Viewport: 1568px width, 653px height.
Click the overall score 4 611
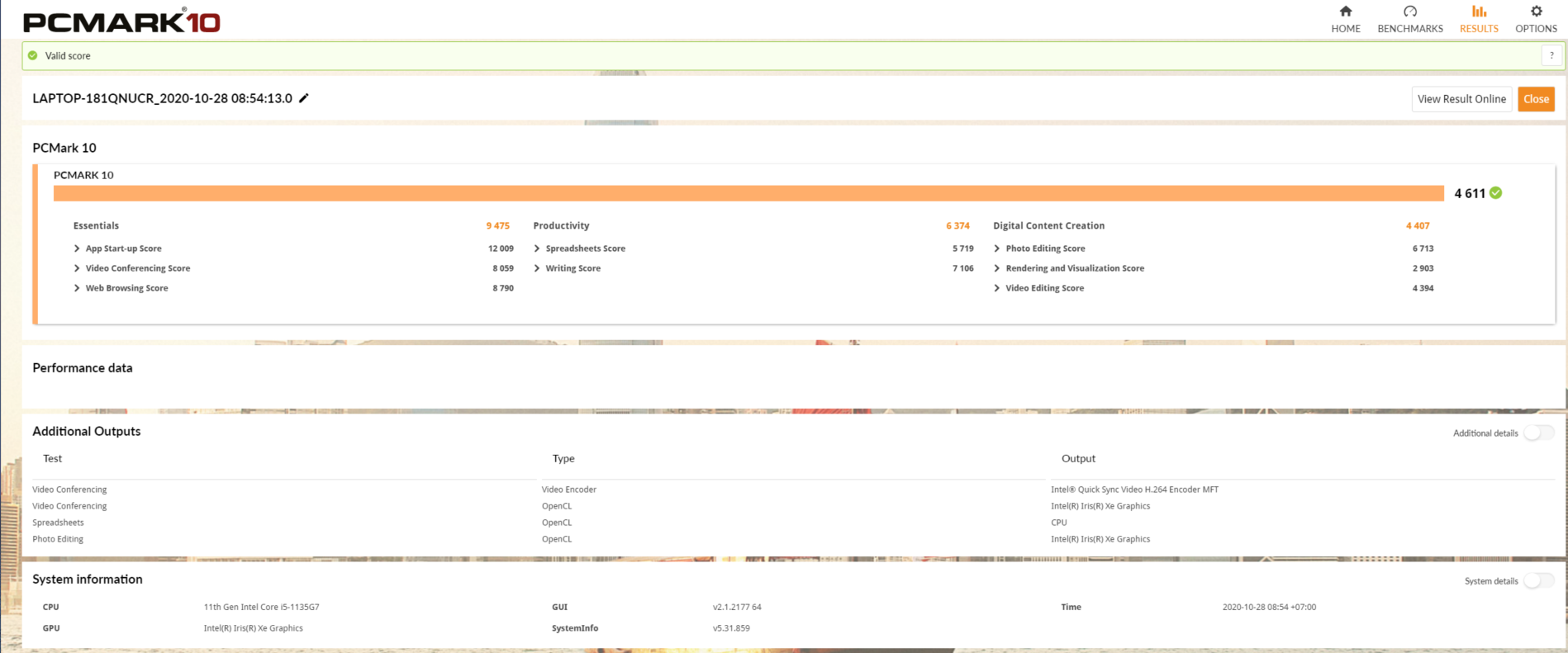(x=1470, y=193)
